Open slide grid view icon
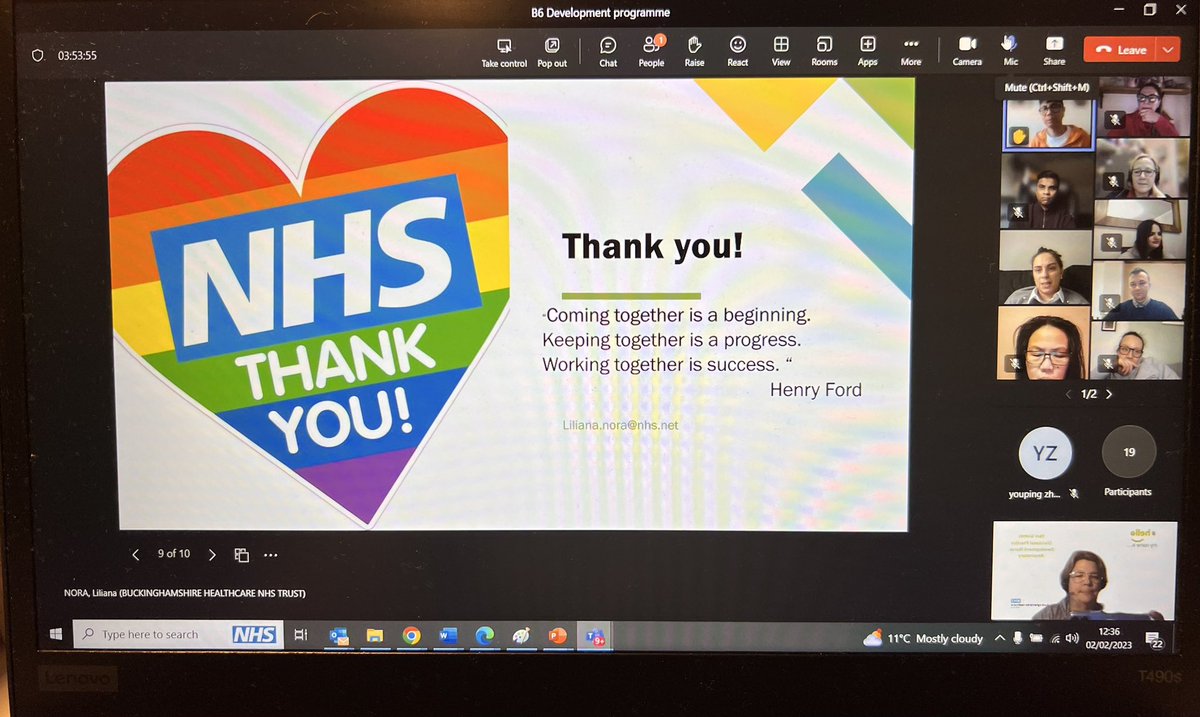This screenshot has height=717, width=1200. click(241, 554)
